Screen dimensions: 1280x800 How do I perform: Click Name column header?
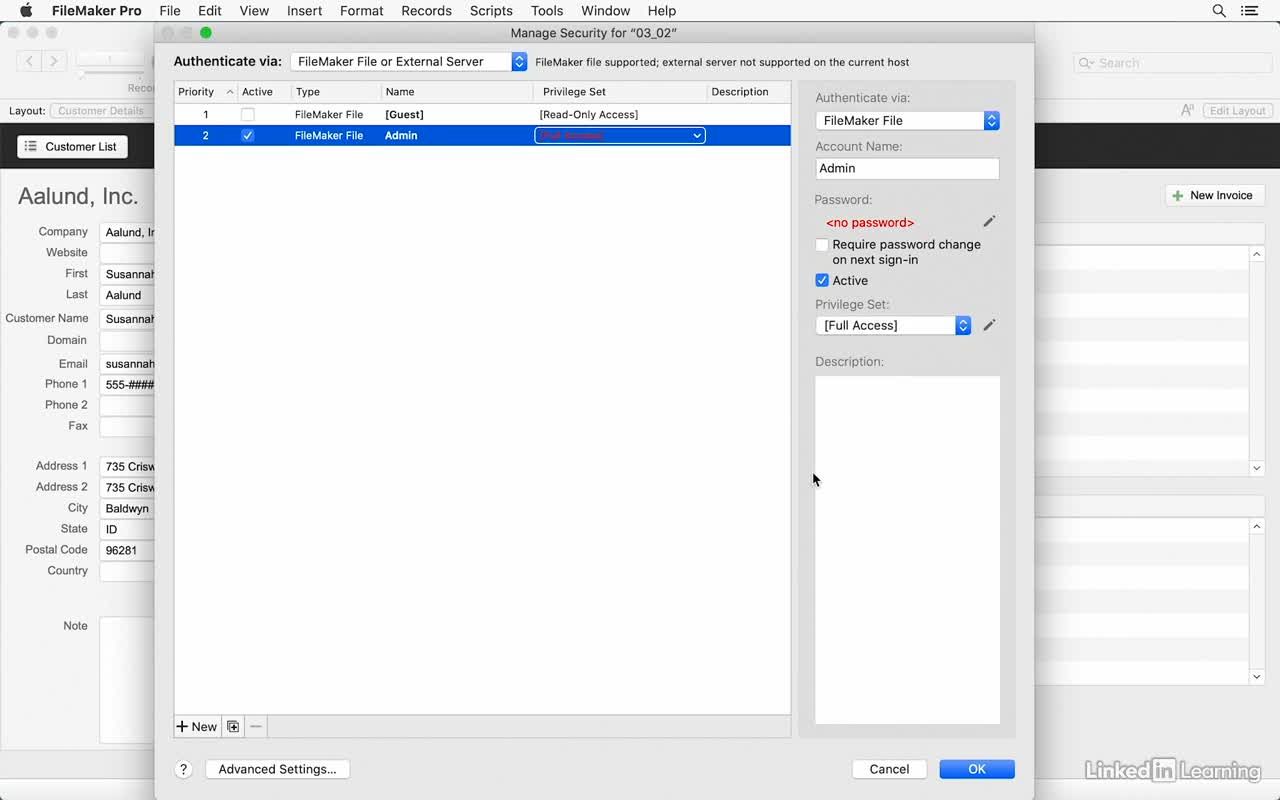pyautogui.click(x=456, y=92)
